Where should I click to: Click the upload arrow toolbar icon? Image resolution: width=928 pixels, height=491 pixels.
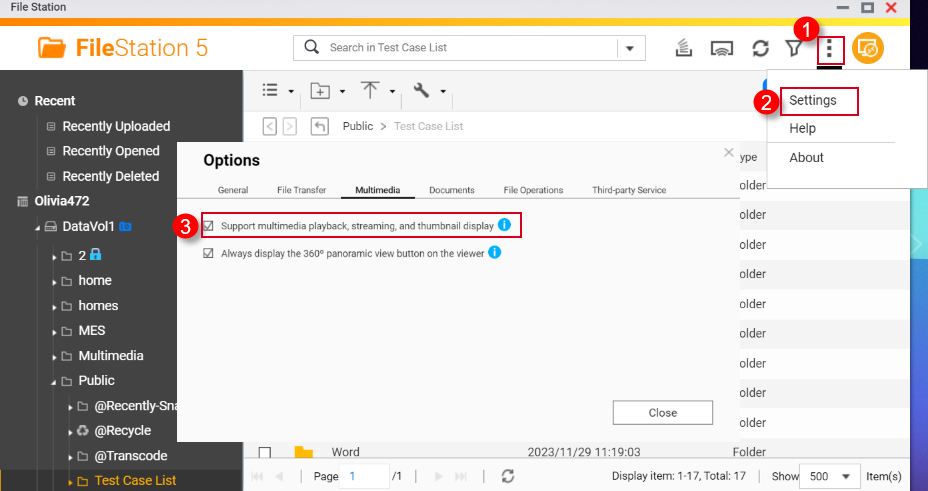coord(370,90)
